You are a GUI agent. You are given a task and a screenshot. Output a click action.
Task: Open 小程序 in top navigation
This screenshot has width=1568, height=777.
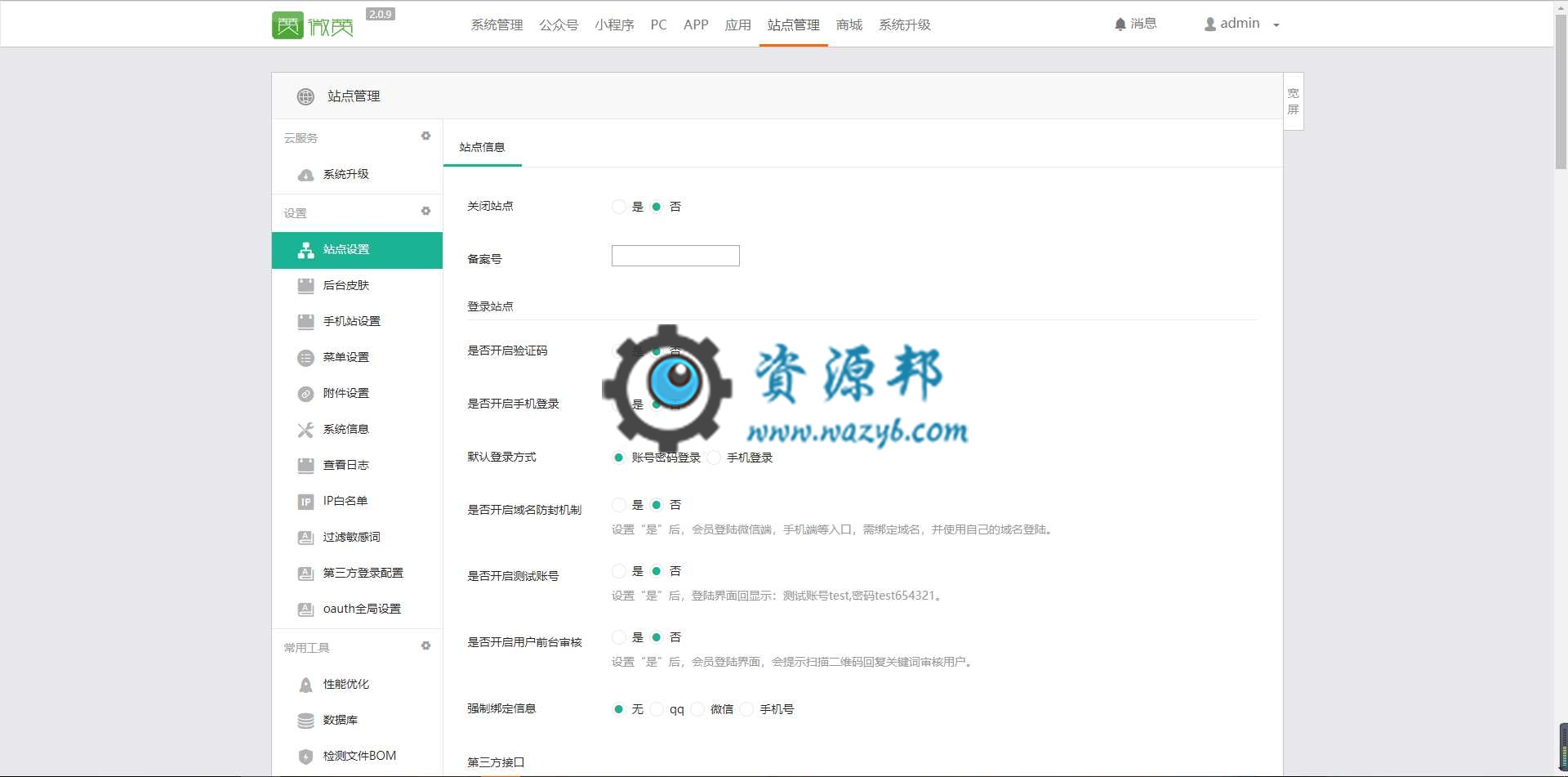[x=614, y=25]
